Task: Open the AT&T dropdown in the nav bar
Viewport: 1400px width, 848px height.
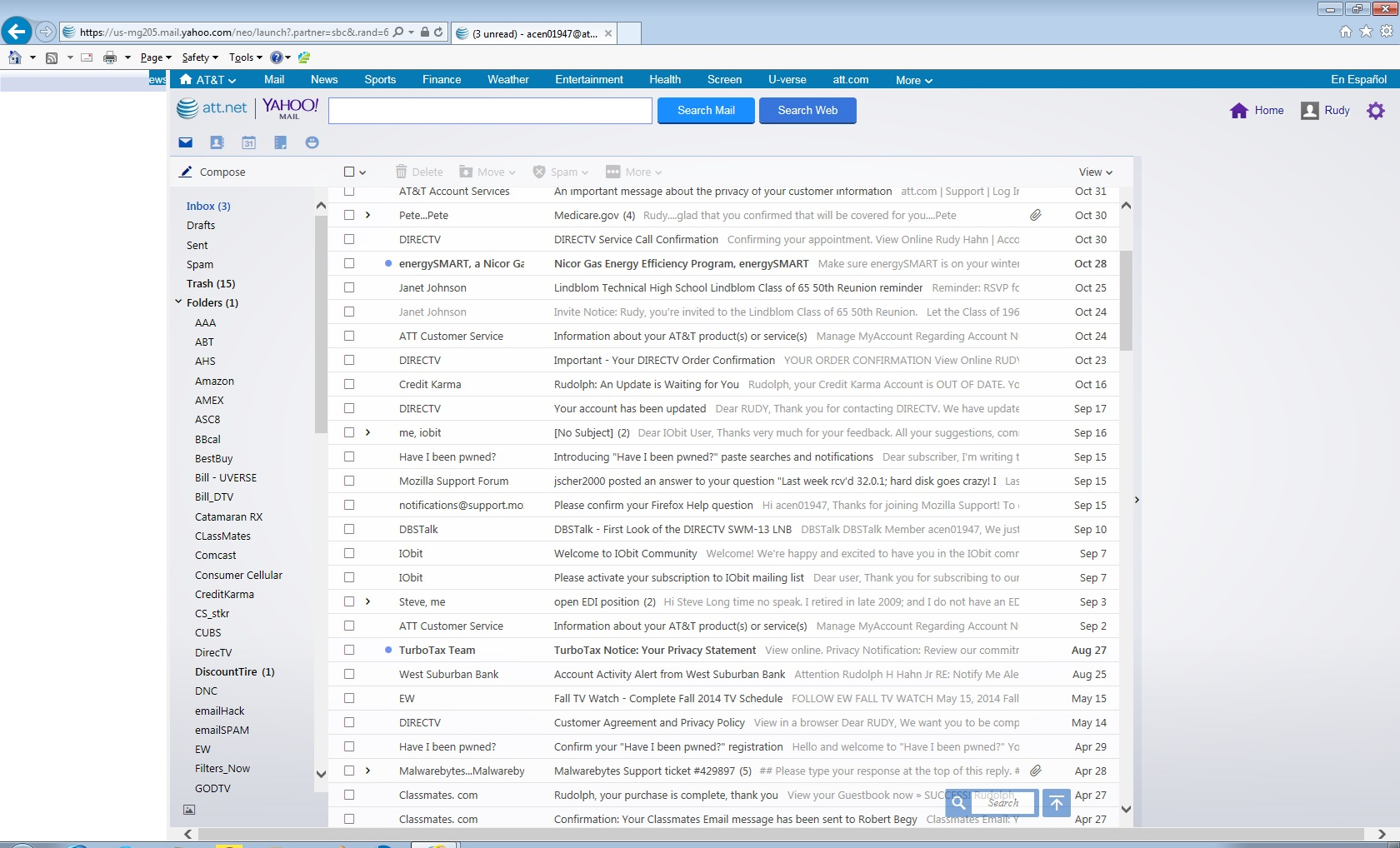Action: 208,80
